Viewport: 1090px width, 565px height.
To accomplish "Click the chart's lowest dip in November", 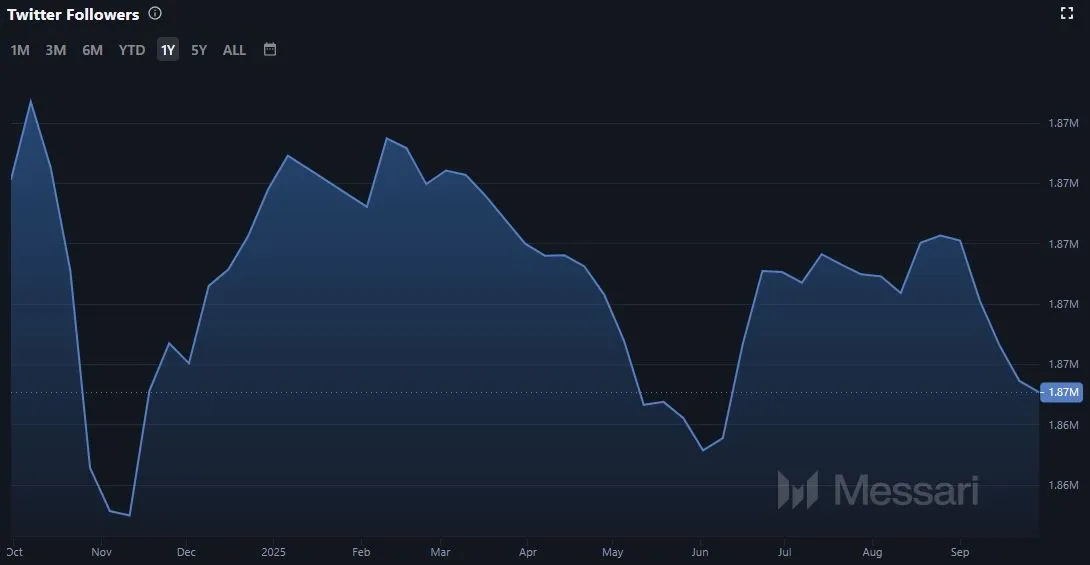I will tap(129, 516).
